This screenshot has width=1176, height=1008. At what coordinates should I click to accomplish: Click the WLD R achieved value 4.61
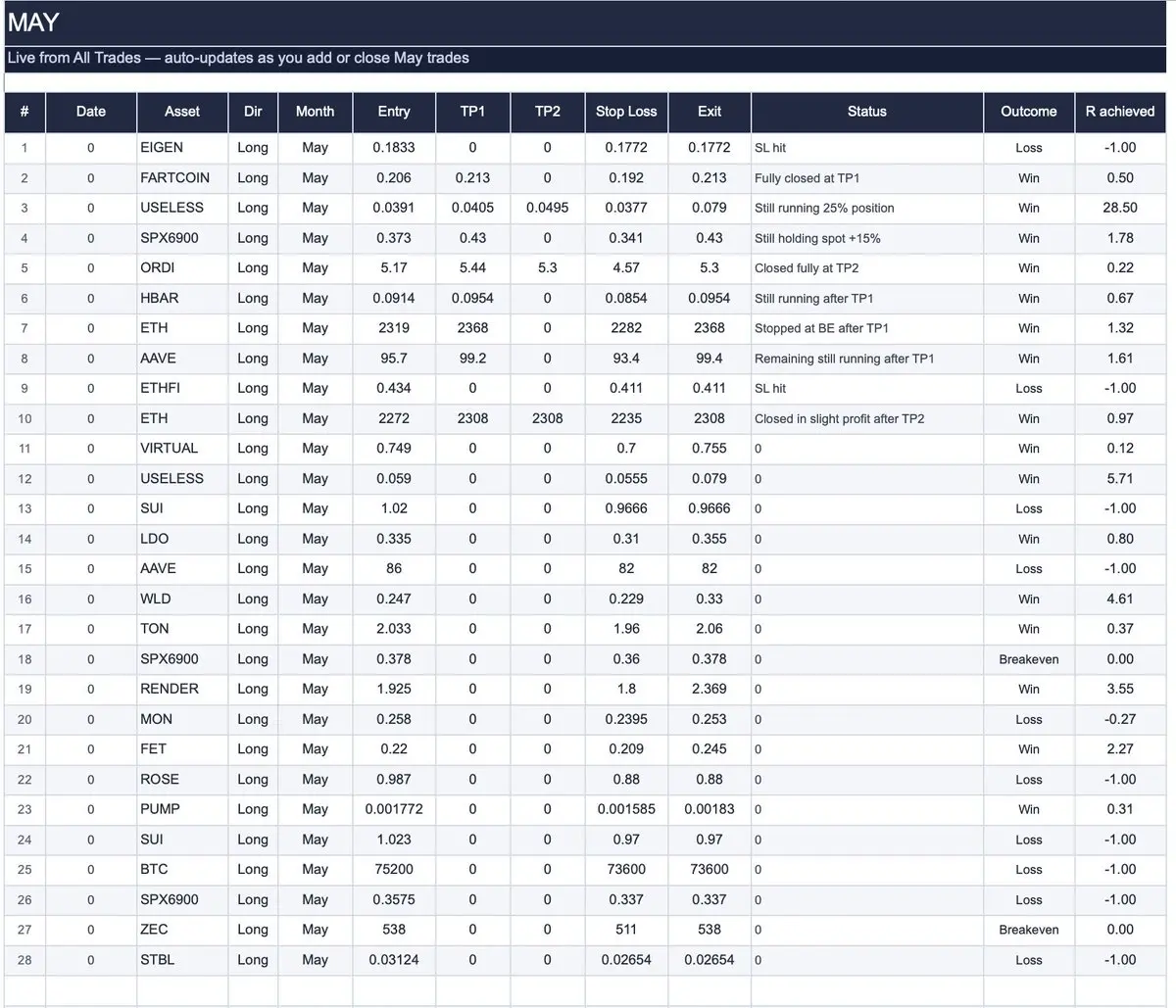tap(1120, 599)
